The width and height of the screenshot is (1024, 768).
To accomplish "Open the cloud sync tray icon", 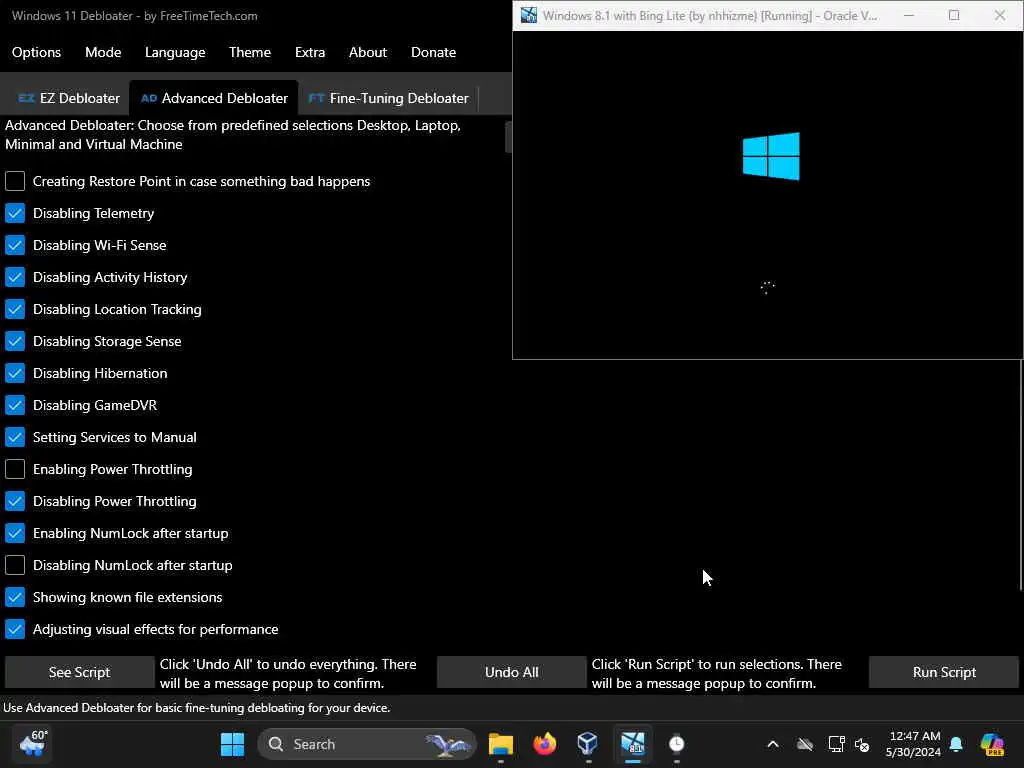I will (805, 744).
